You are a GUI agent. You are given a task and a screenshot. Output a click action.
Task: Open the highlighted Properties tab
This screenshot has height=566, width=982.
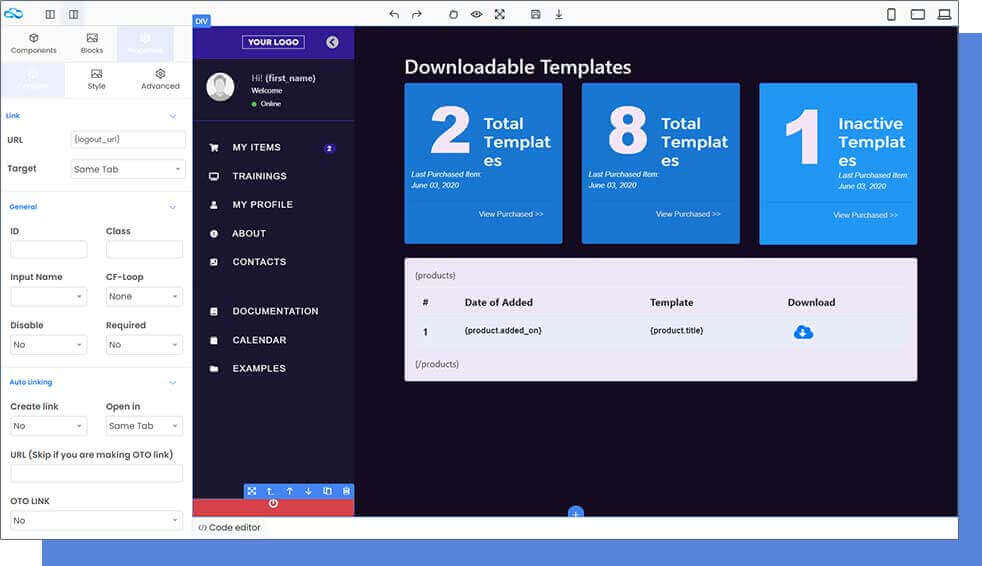click(x=145, y=43)
